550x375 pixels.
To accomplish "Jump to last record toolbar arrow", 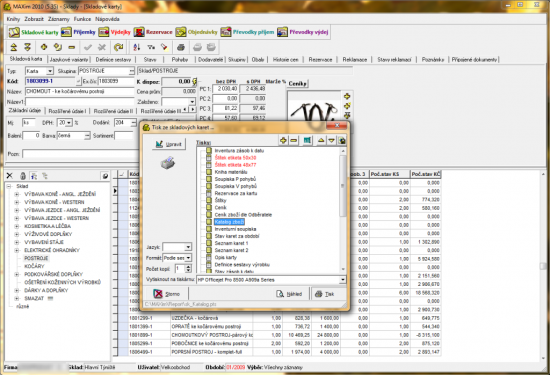I will (x=27, y=47).
